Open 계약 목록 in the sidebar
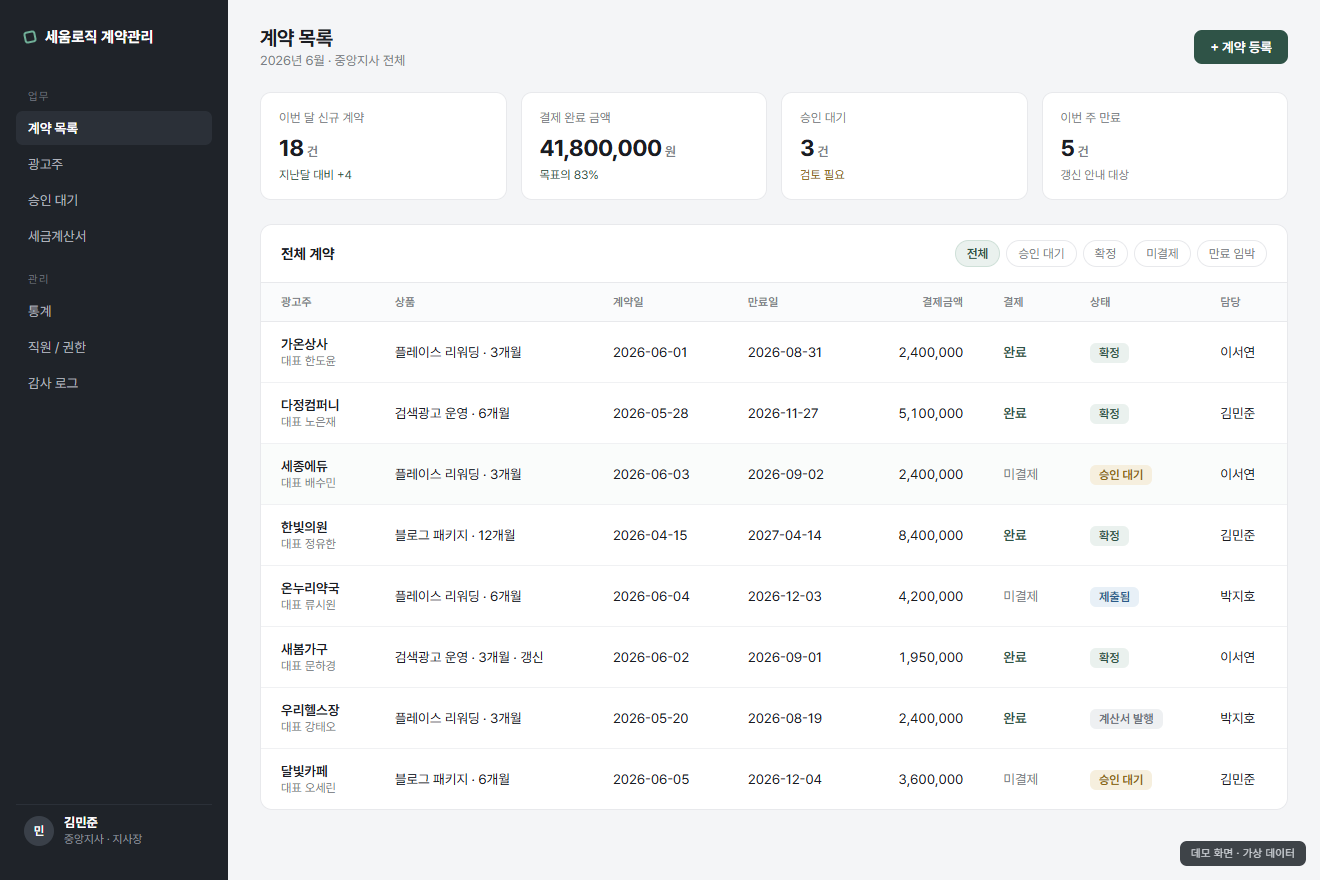 coord(114,128)
